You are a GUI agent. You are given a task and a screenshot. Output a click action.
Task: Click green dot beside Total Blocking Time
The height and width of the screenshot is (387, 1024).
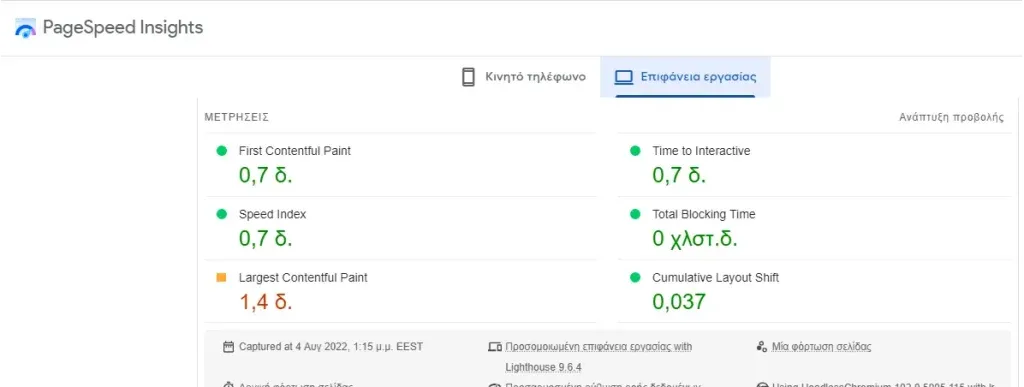(x=635, y=214)
